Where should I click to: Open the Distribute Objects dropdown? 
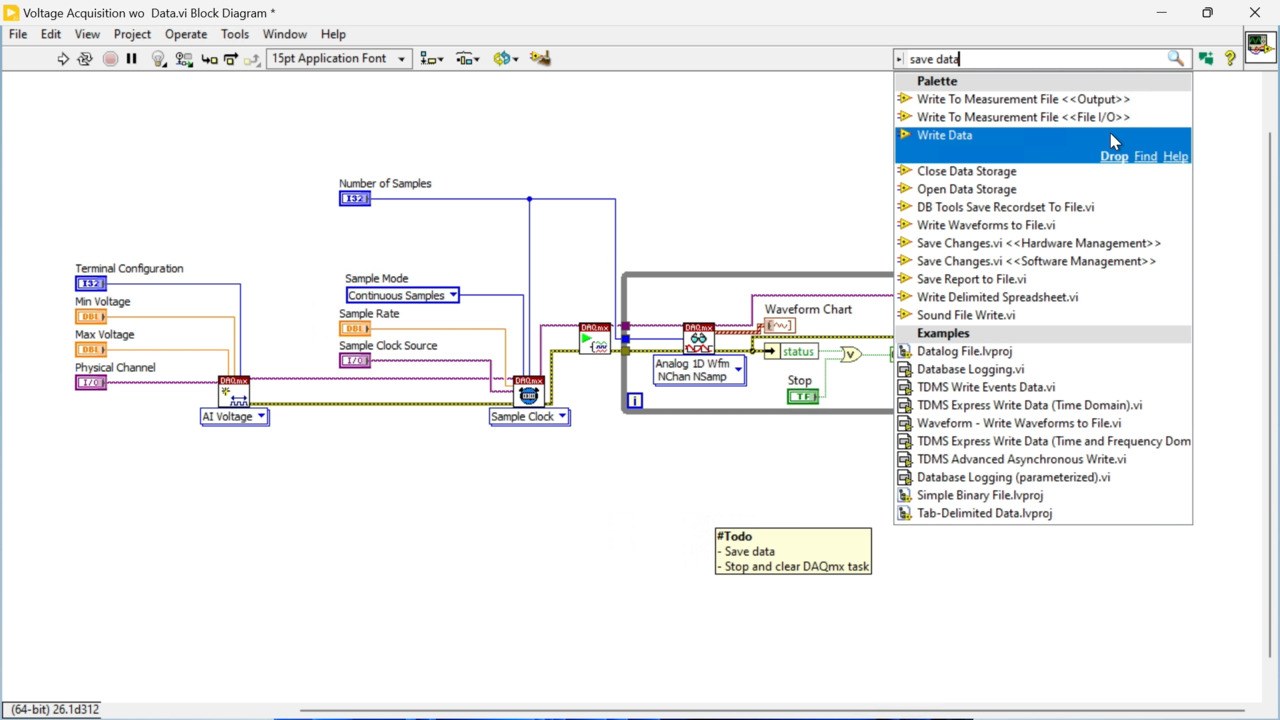point(468,59)
